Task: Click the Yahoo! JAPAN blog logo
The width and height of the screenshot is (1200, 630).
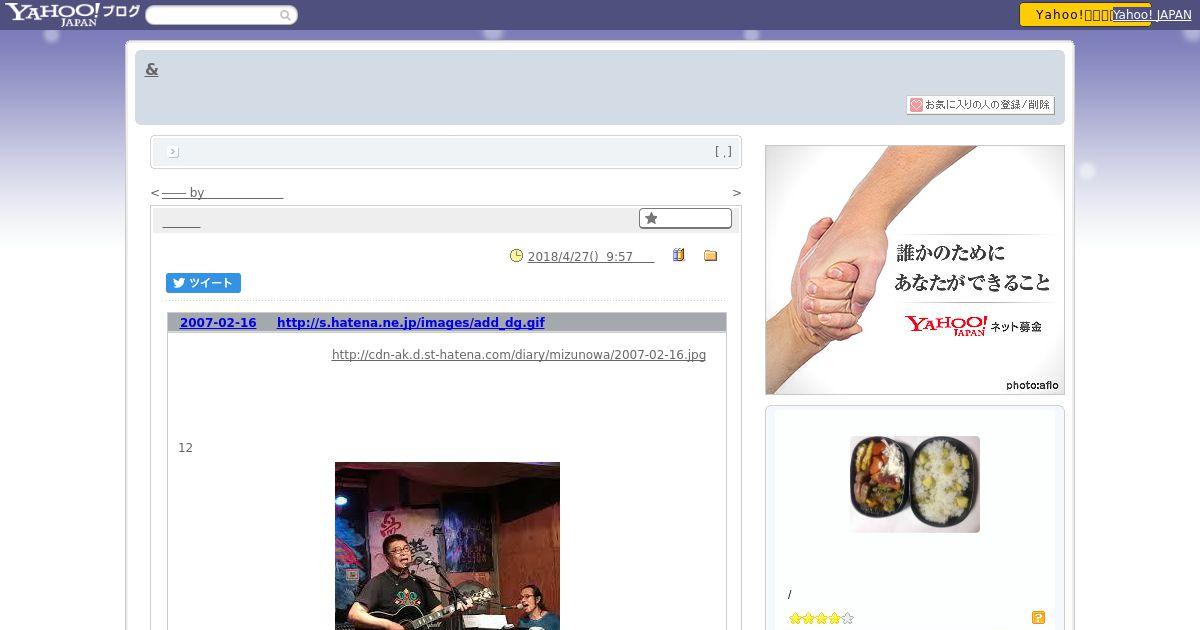Action: pyautogui.click(x=72, y=14)
